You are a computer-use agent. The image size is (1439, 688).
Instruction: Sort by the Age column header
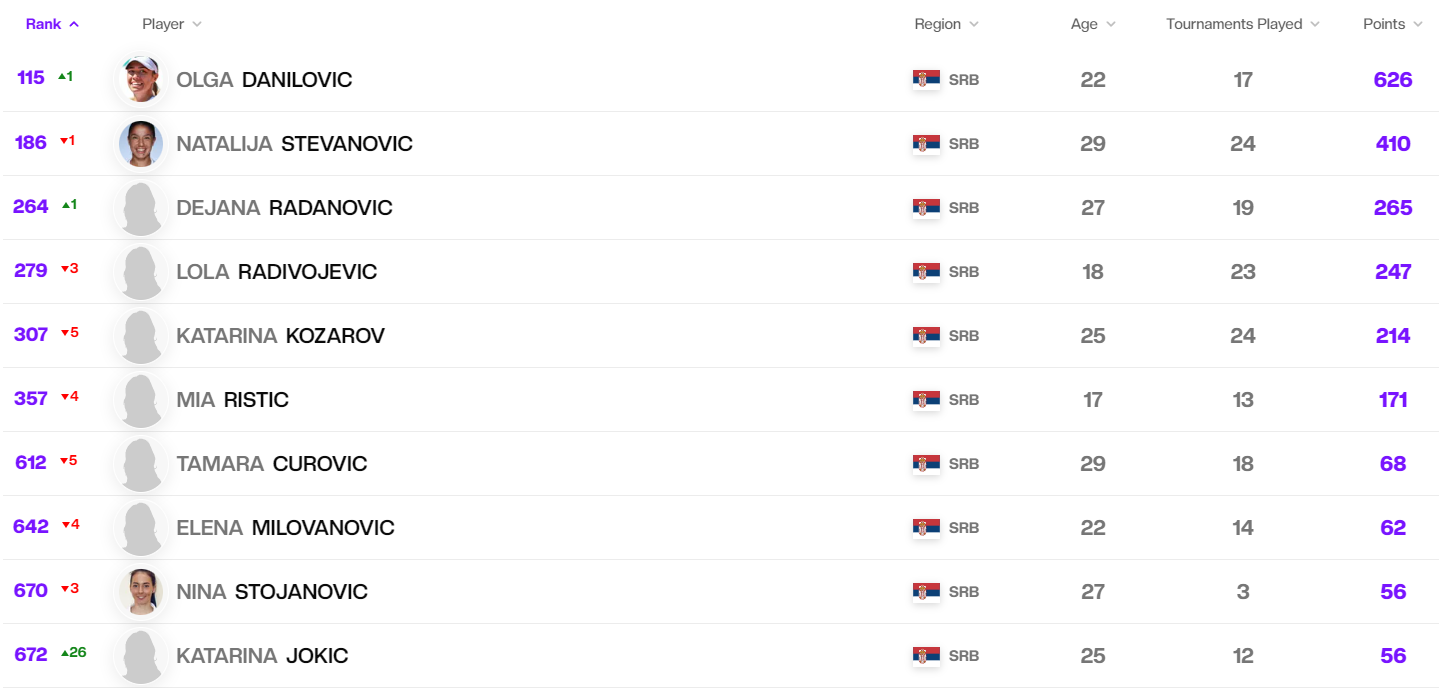(1093, 24)
